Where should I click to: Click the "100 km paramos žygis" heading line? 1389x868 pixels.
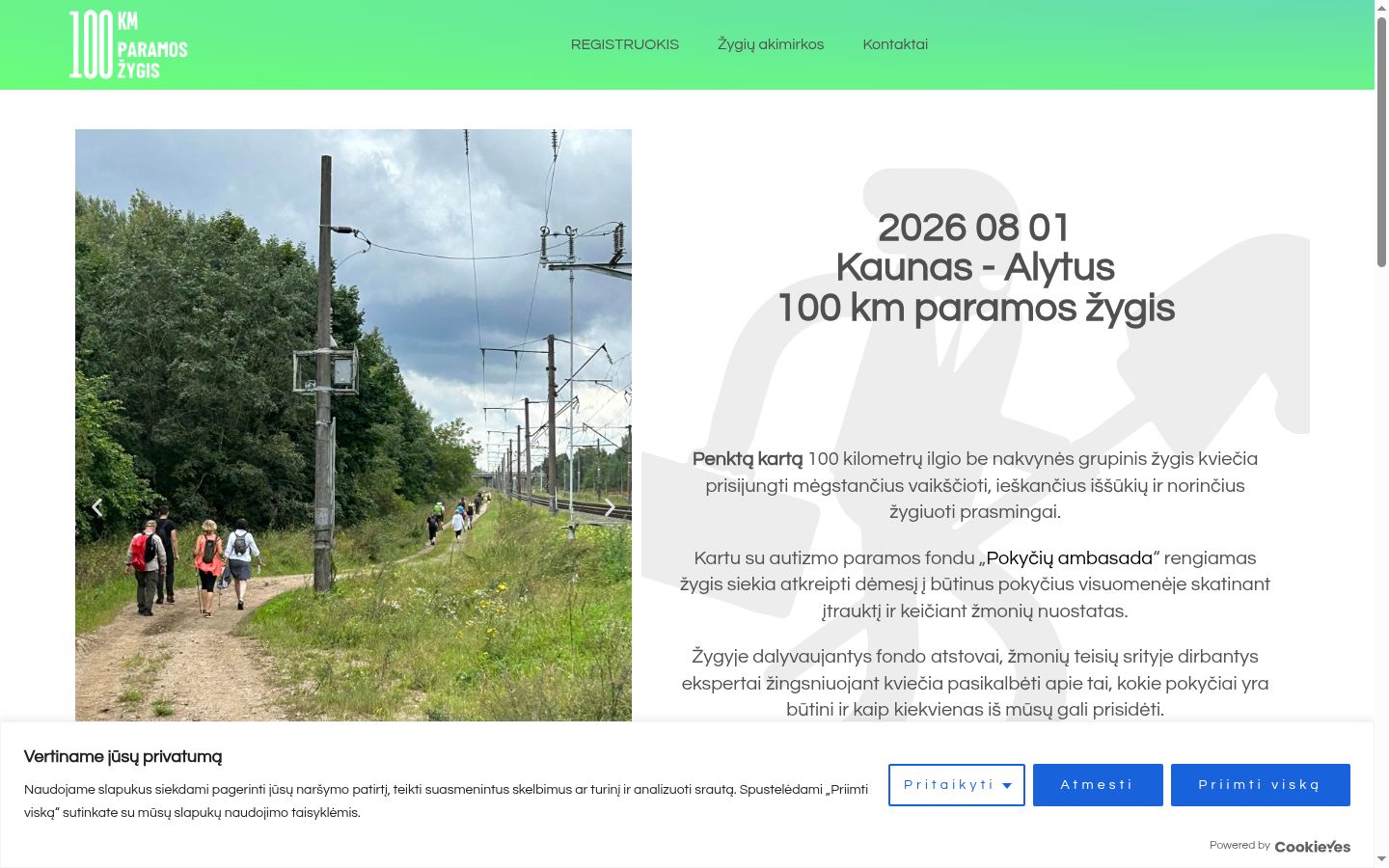(976, 309)
